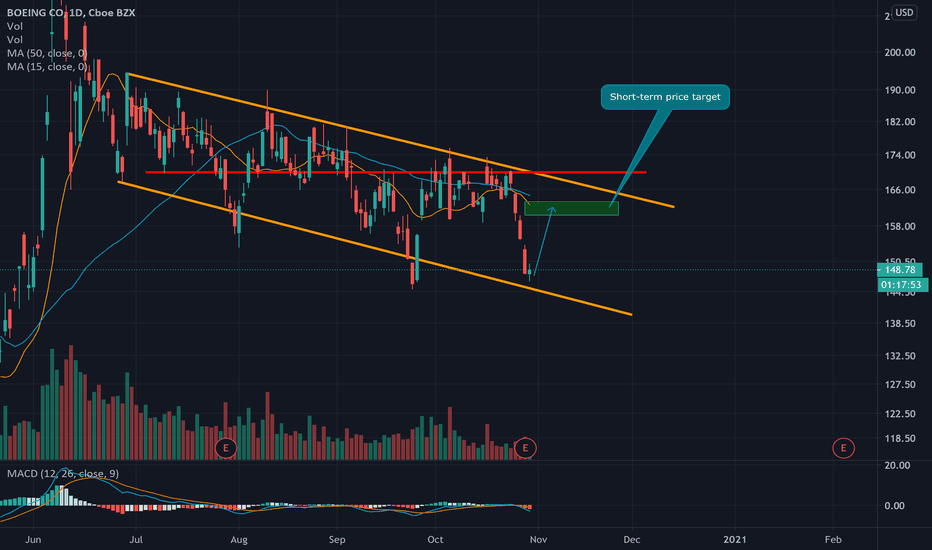Click the MACD scale 0.00 label
This screenshot has width=932, height=550.
pyautogui.click(x=895, y=506)
